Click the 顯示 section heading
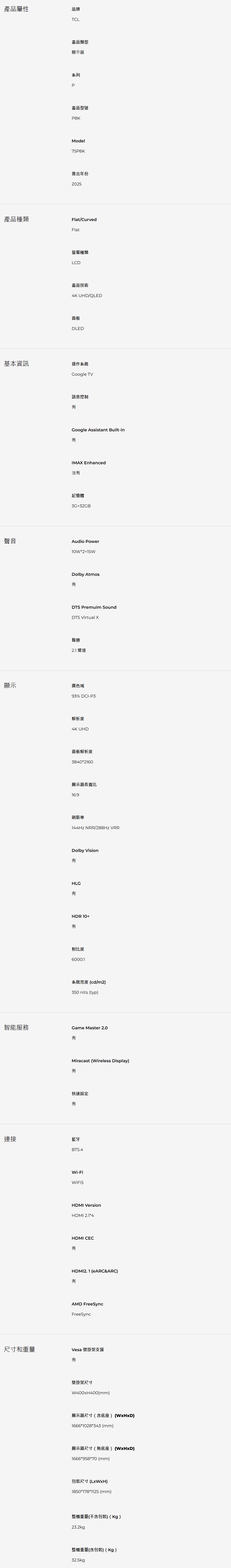The height and width of the screenshot is (1568, 231). (x=10, y=686)
